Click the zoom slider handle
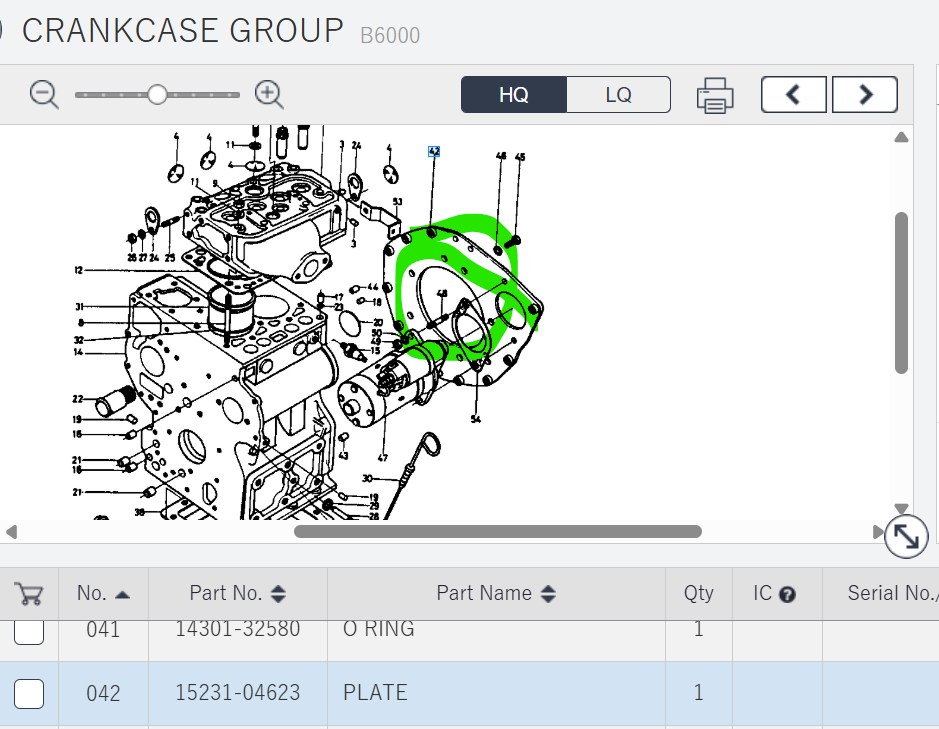This screenshot has width=939, height=729. [x=157, y=95]
